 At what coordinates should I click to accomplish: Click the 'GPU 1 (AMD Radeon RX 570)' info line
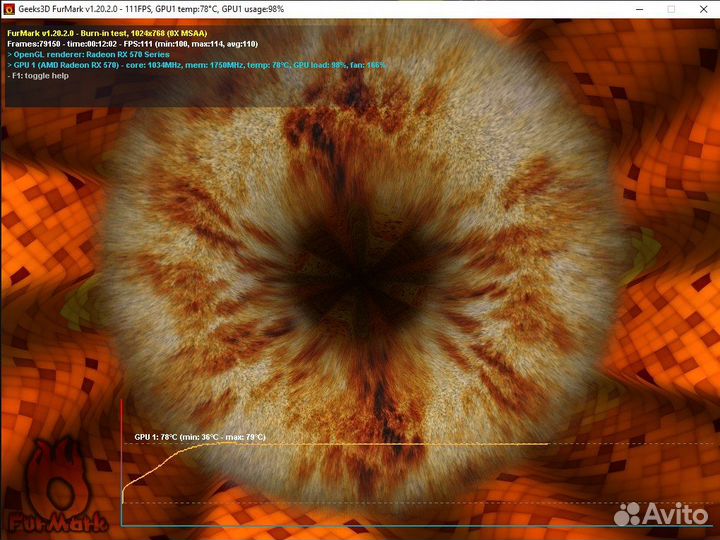coord(197,65)
